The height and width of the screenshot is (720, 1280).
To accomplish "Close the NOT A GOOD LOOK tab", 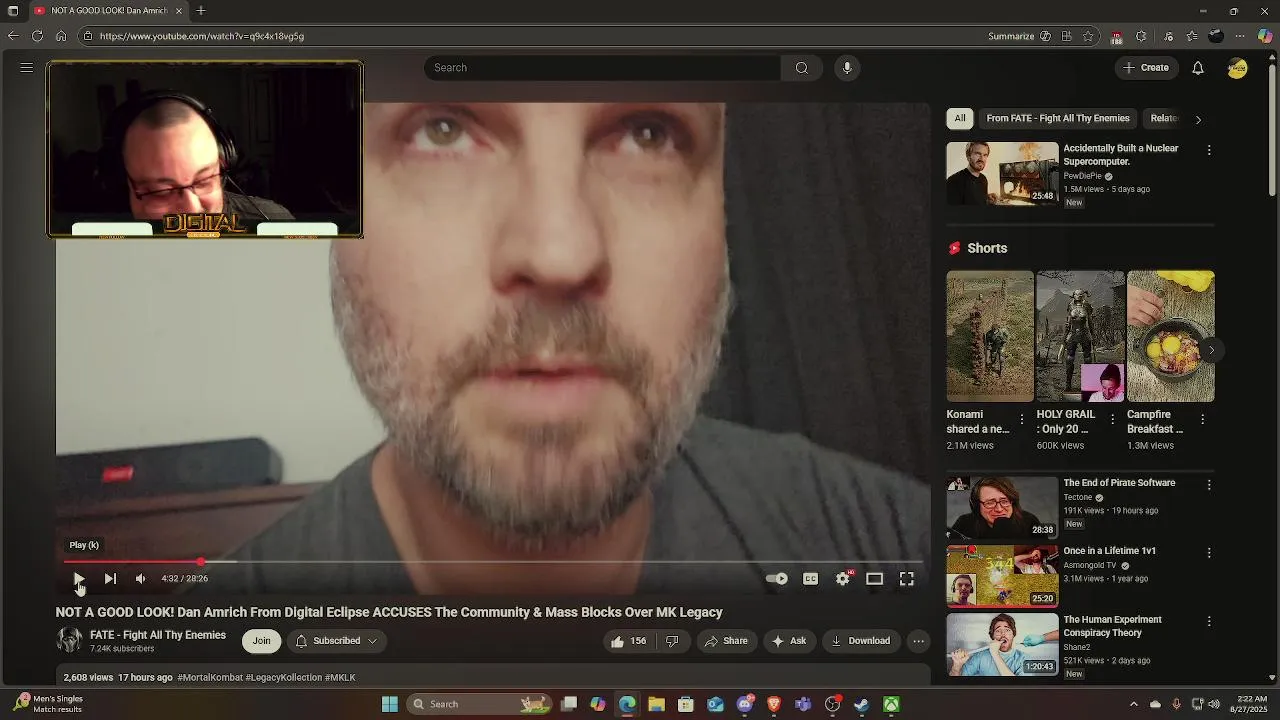I will 179,11.
